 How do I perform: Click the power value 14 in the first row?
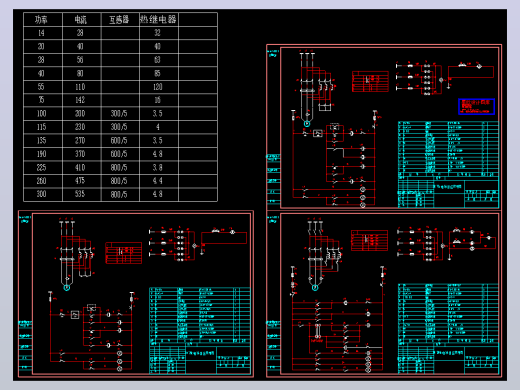tap(41, 33)
